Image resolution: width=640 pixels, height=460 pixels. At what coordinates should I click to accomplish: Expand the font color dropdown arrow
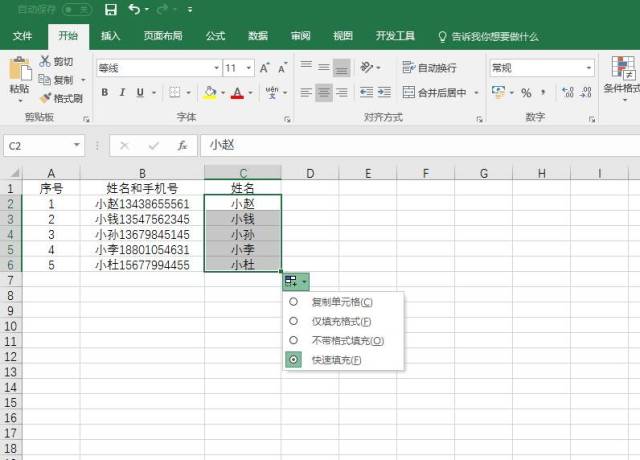(251, 93)
